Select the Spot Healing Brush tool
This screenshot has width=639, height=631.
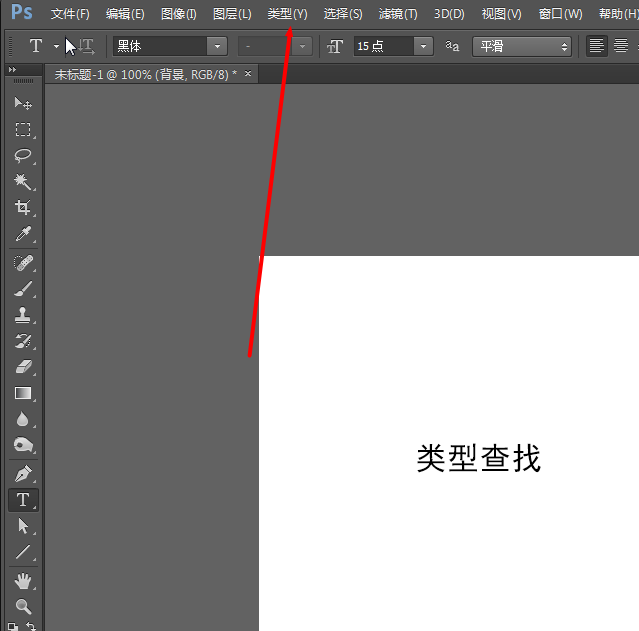point(23,263)
